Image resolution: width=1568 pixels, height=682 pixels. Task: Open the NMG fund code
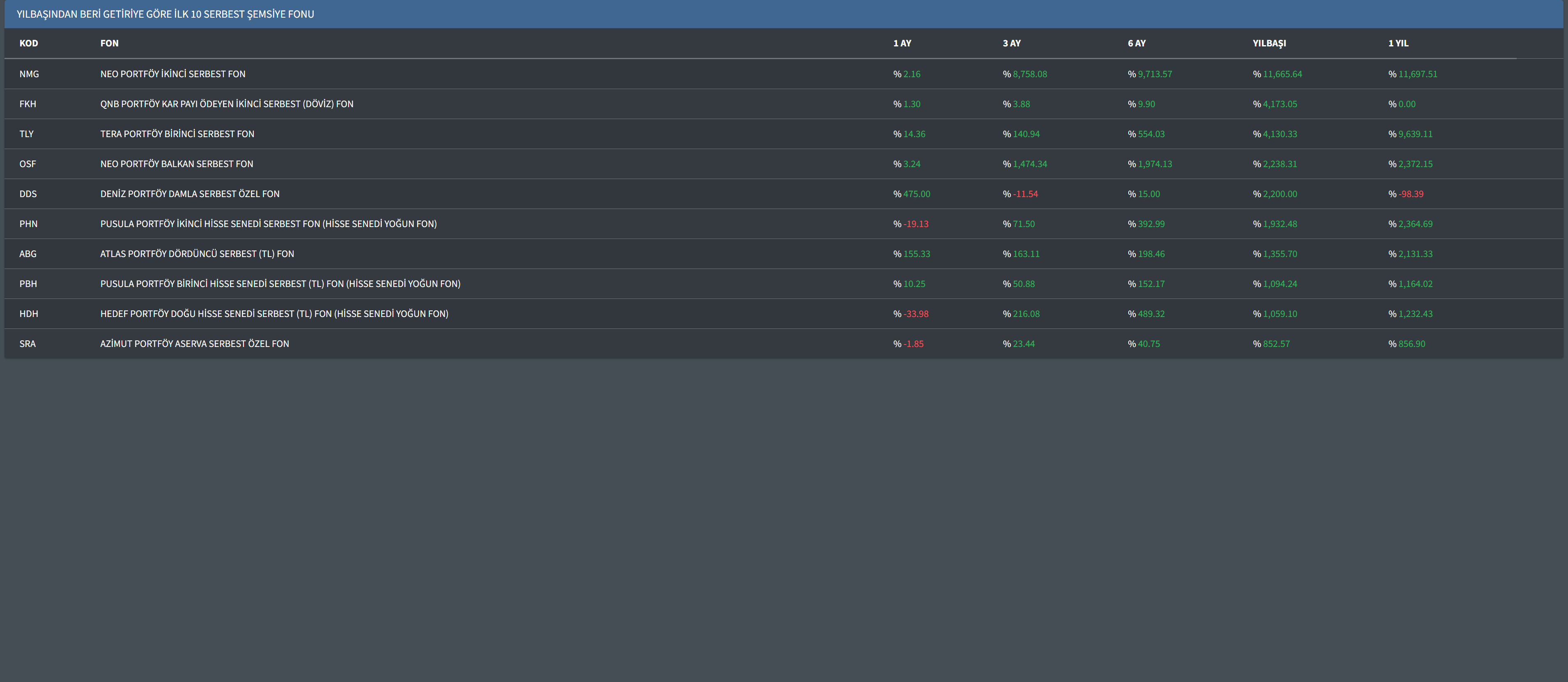pos(29,74)
